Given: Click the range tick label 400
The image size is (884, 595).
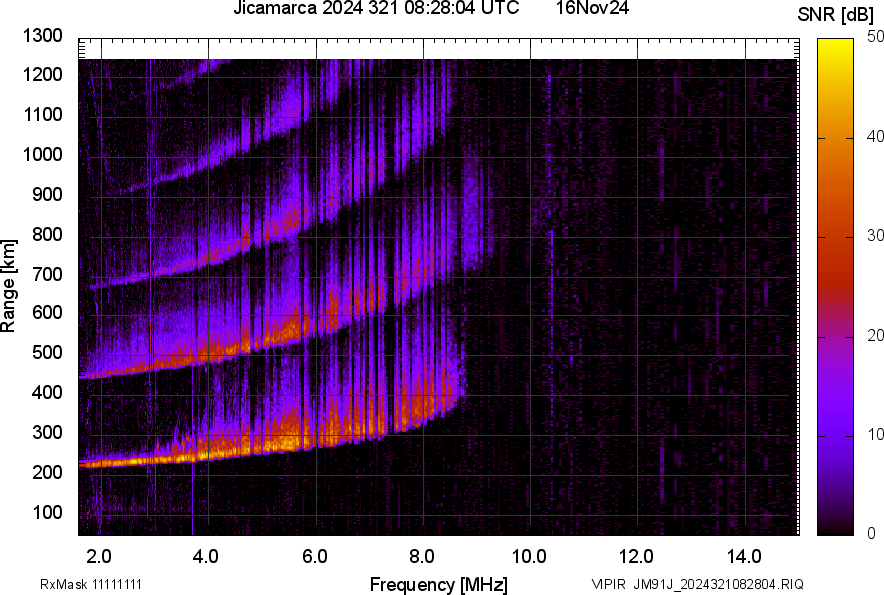Looking at the screenshot, I should point(47,393).
